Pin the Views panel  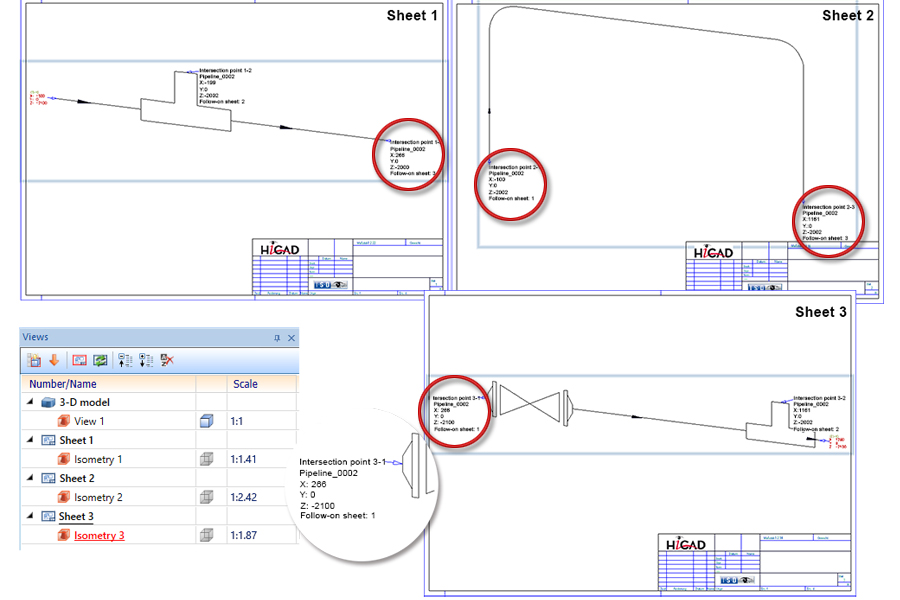[x=277, y=338]
